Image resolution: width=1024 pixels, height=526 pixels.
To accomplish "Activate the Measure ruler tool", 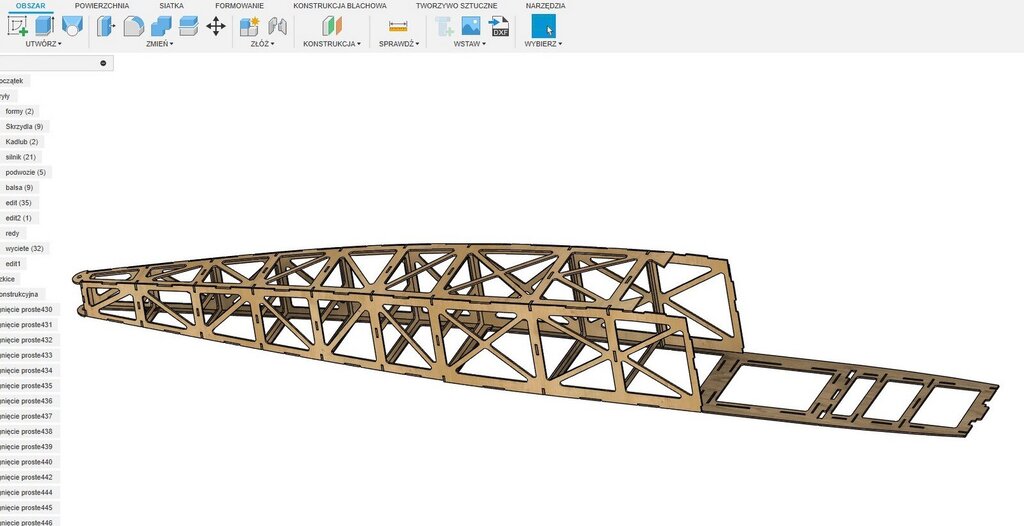I will click(x=398, y=26).
